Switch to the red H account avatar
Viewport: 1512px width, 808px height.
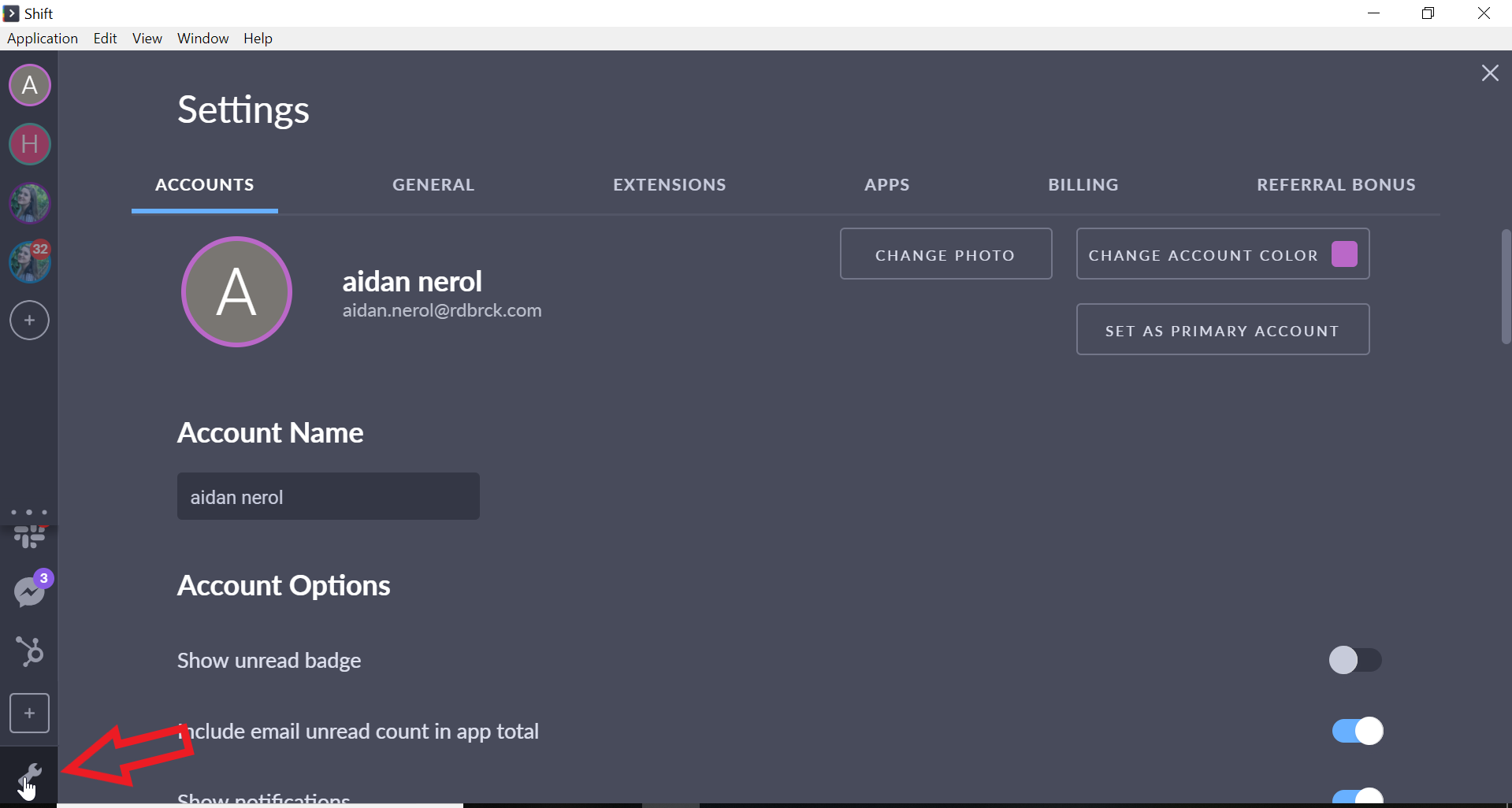click(x=29, y=144)
